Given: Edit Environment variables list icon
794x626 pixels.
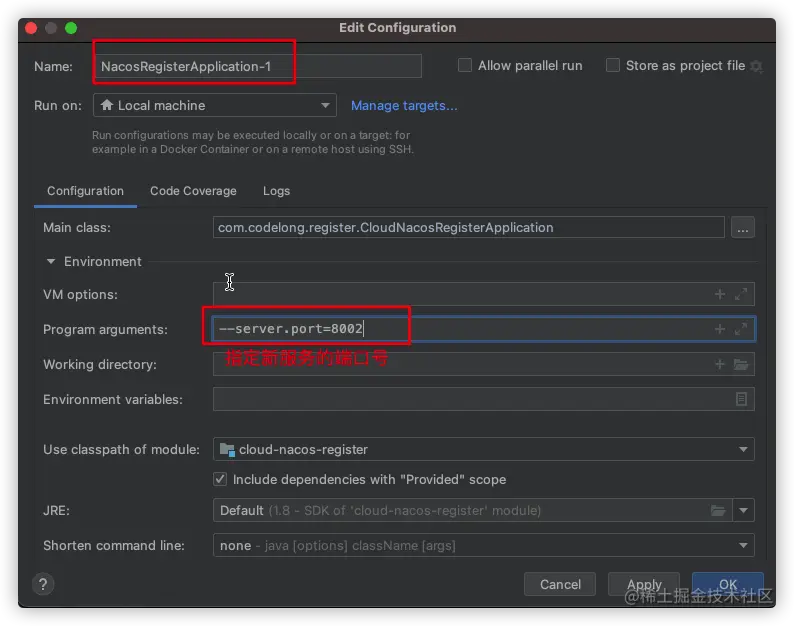Looking at the screenshot, I should click(741, 399).
